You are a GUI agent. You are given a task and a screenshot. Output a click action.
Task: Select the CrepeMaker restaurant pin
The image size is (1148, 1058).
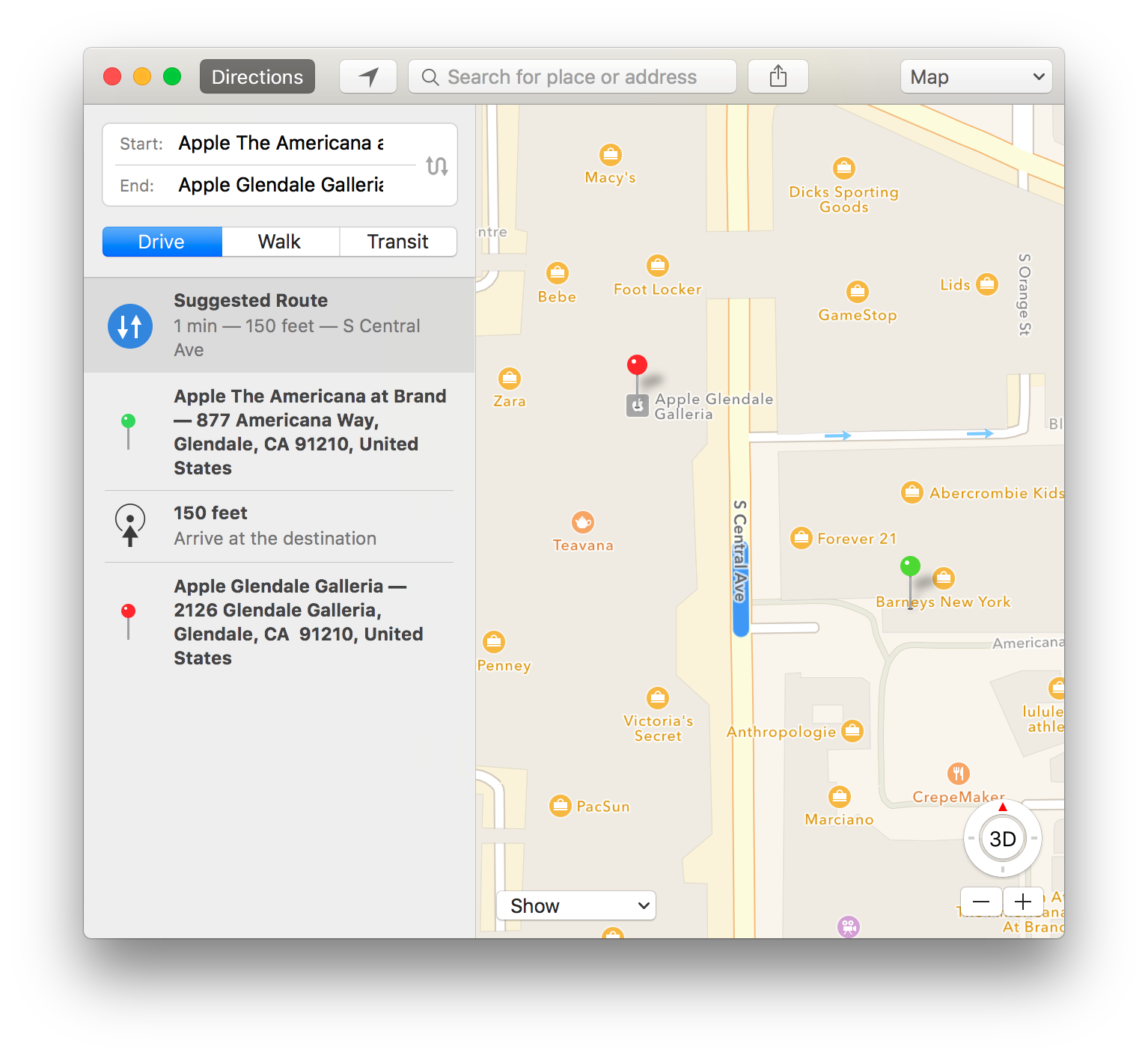click(959, 774)
